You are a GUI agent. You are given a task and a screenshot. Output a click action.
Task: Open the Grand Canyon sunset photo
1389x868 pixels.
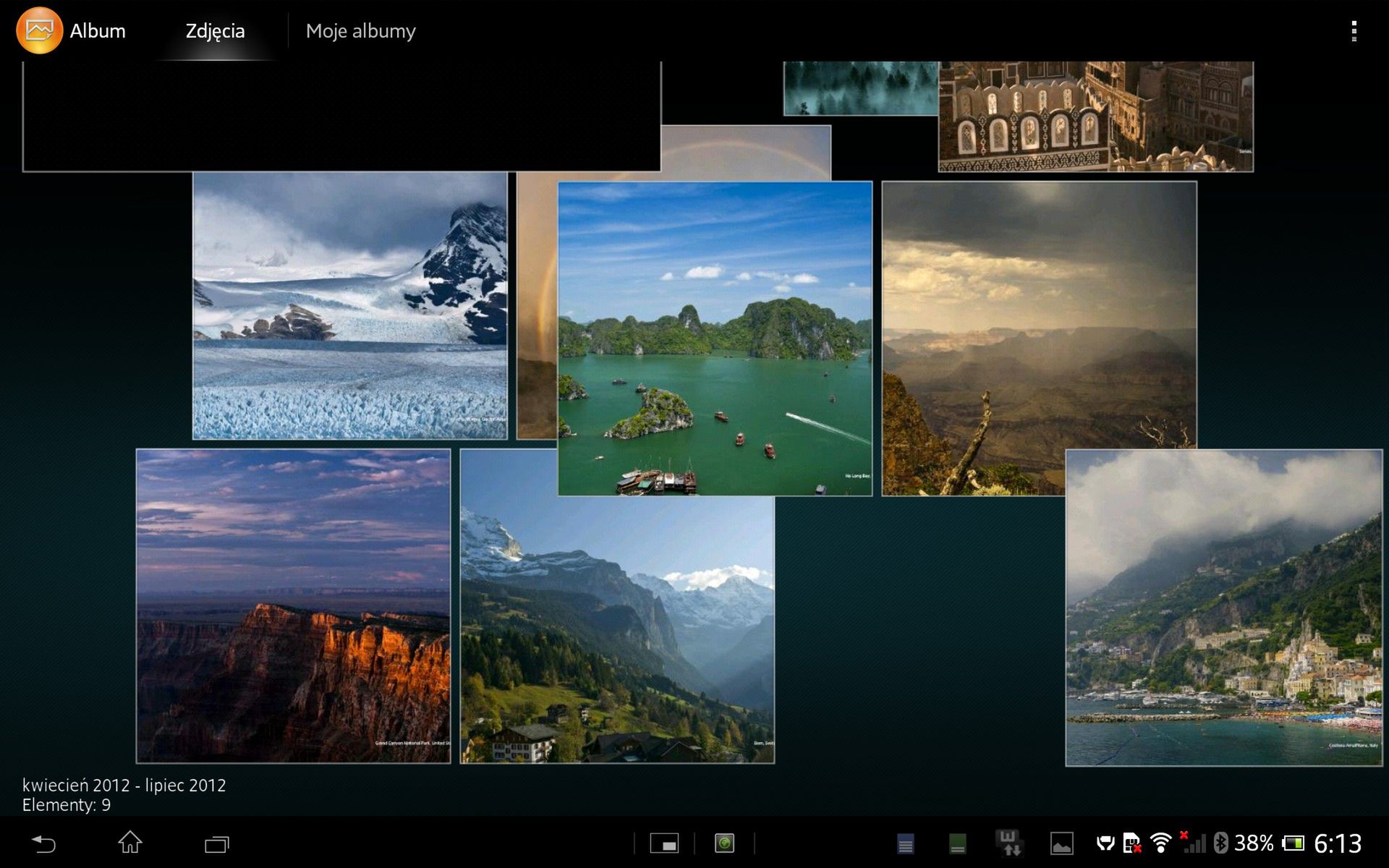coord(293,606)
